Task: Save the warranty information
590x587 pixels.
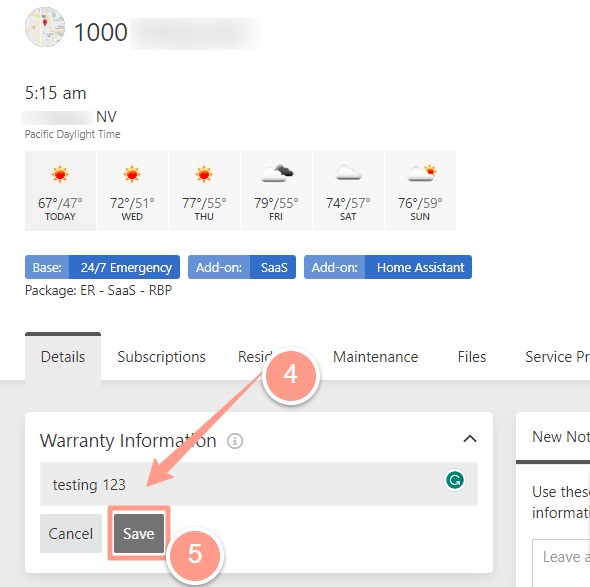Action: click(139, 534)
